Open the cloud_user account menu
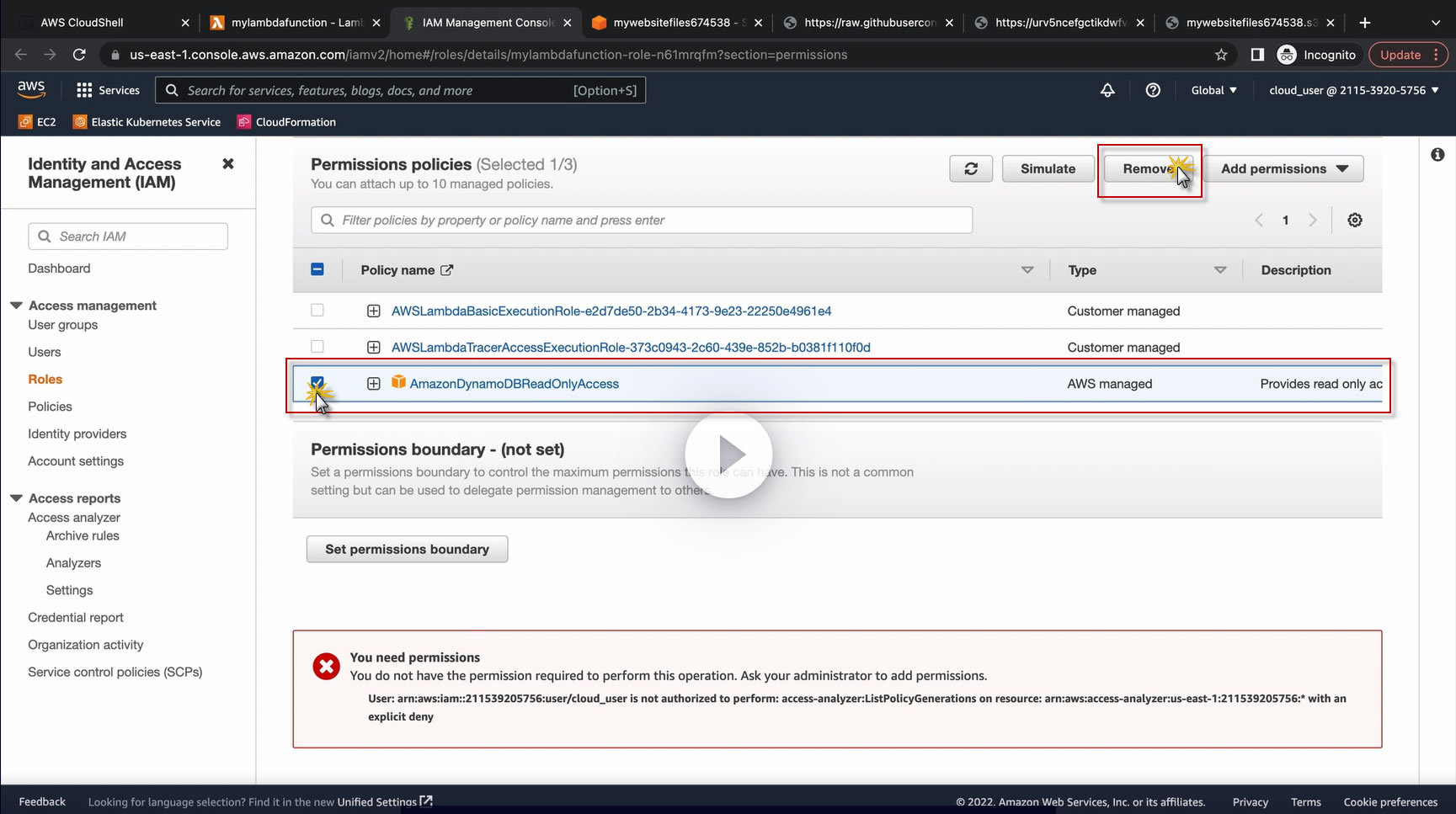 click(1354, 90)
